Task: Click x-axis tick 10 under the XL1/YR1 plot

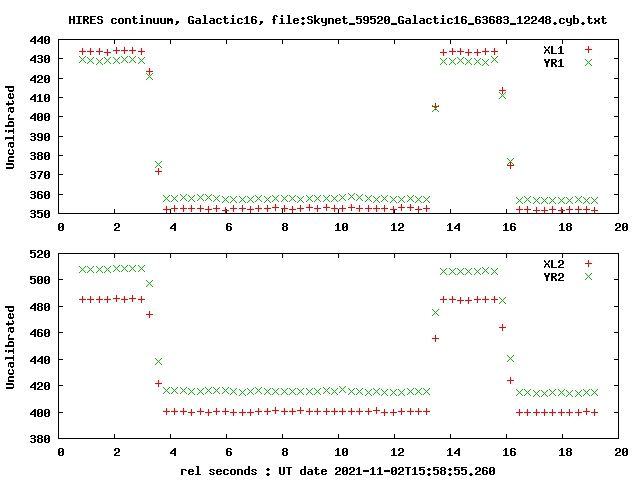Action: (x=341, y=227)
